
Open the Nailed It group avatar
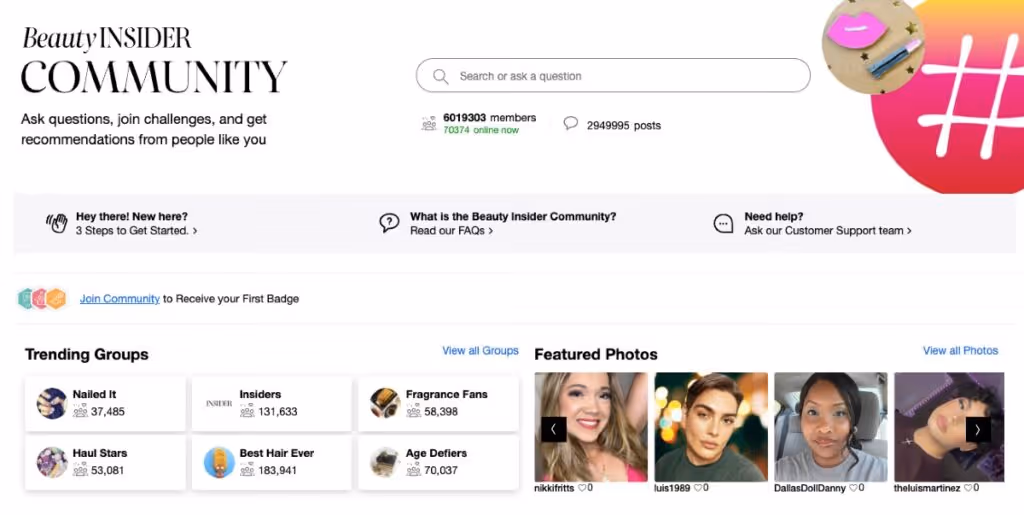click(x=52, y=403)
